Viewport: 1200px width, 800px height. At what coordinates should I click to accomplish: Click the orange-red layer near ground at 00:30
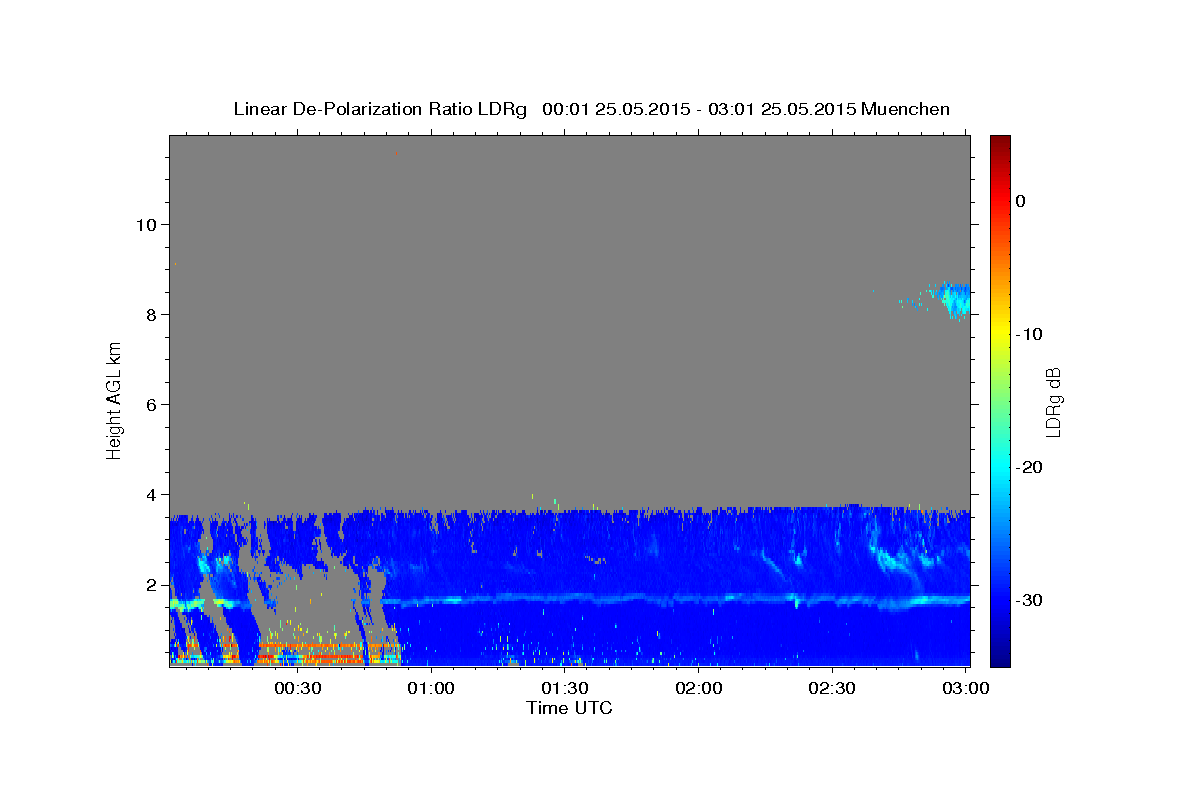(310, 653)
